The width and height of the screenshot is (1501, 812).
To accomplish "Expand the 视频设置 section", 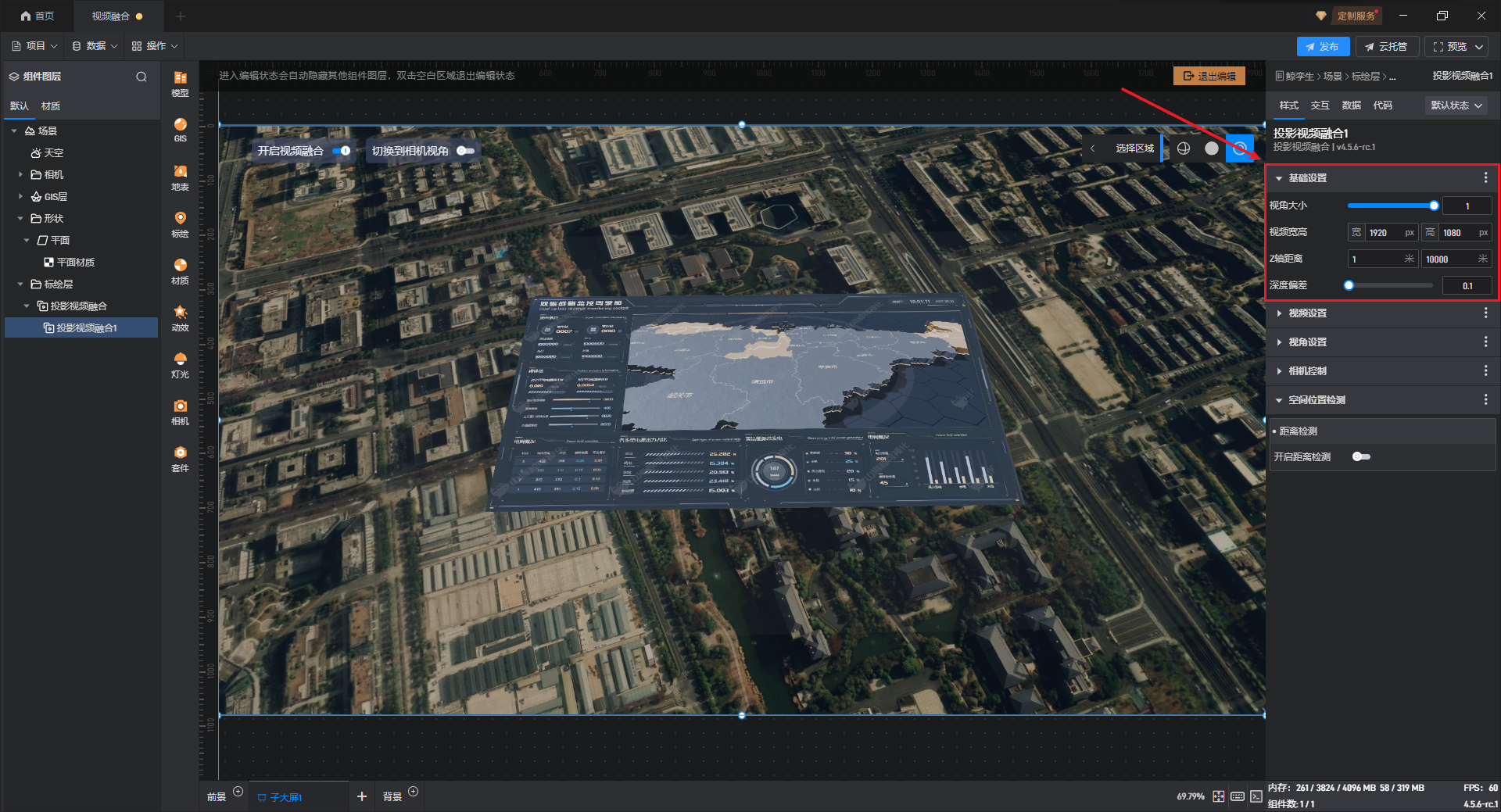I will (1307, 313).
